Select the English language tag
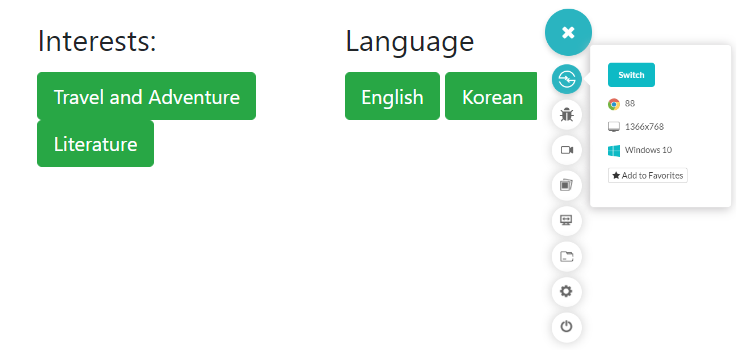738x360 pixels. click(393, 96)
